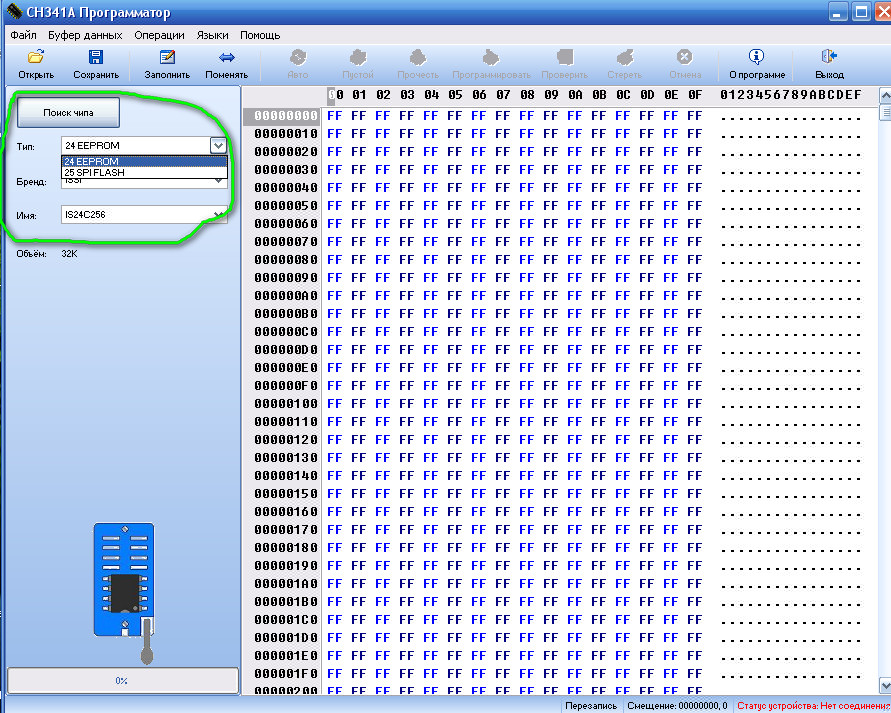Viewport: 891px width, 713px height.
Task: Click the Тип field showing 24 EEPROM
Action: 136,145
